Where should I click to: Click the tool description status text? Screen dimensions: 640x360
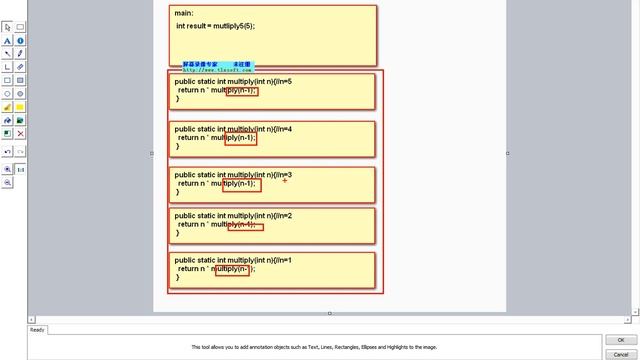314,347
